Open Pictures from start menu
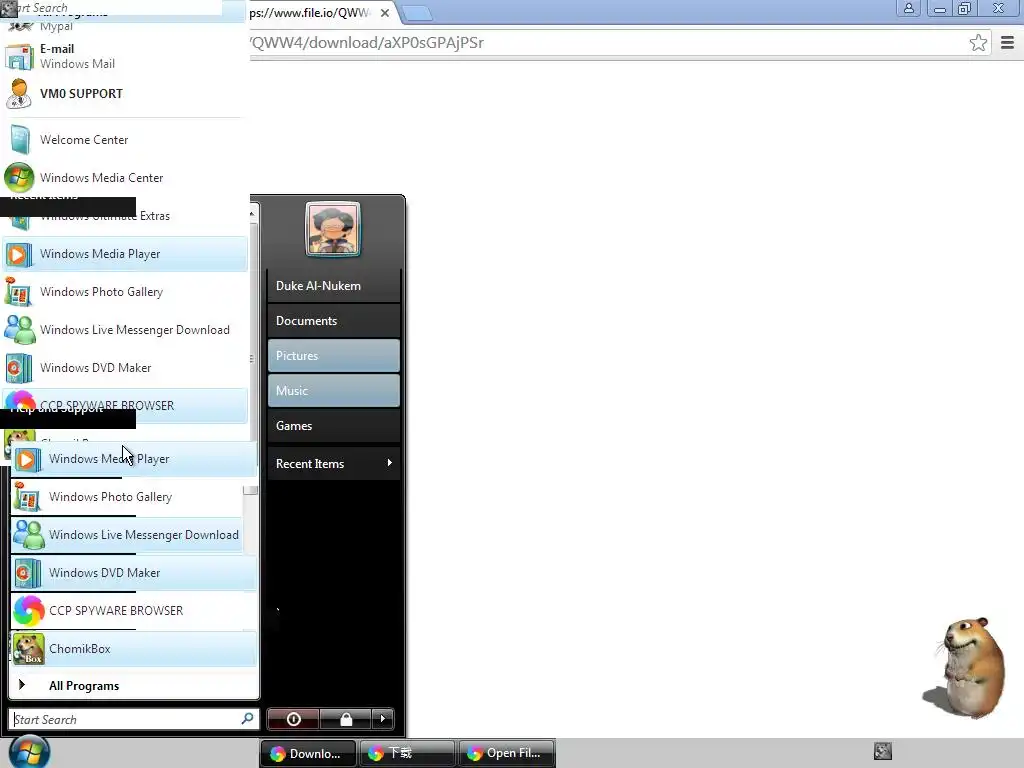This screenshot has width=1024, height=768. click(x=334, y=356)
